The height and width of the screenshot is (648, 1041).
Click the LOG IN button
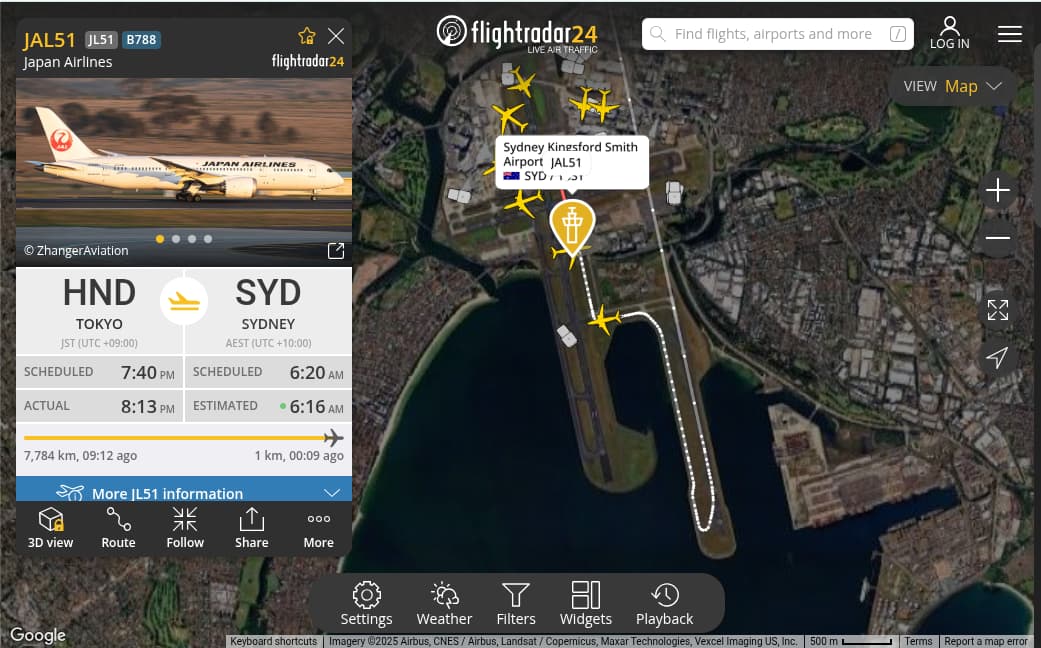[x=949, y=33]
